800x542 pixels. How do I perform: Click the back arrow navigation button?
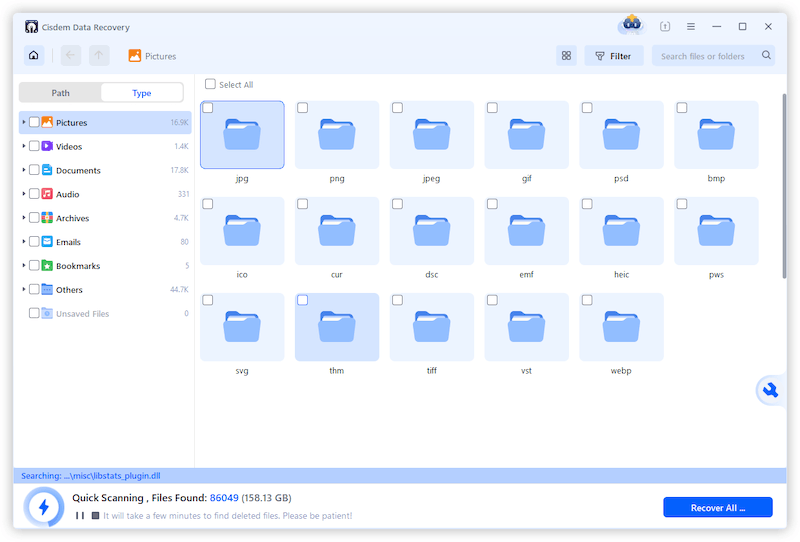pyautogui.click(x=70, y=56)
